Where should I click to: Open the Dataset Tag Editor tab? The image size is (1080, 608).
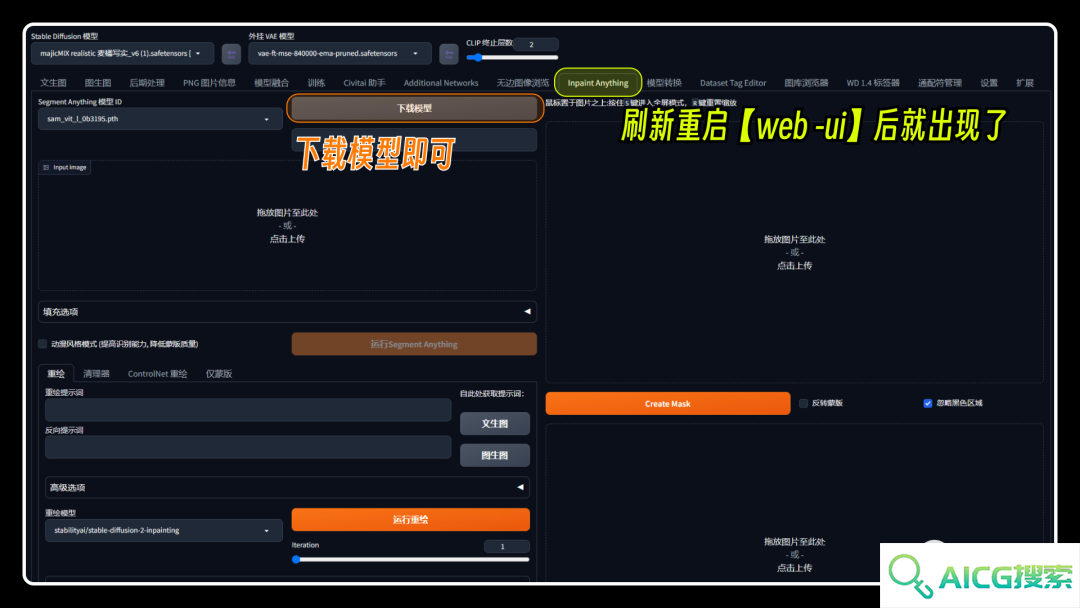click(733, 83)
